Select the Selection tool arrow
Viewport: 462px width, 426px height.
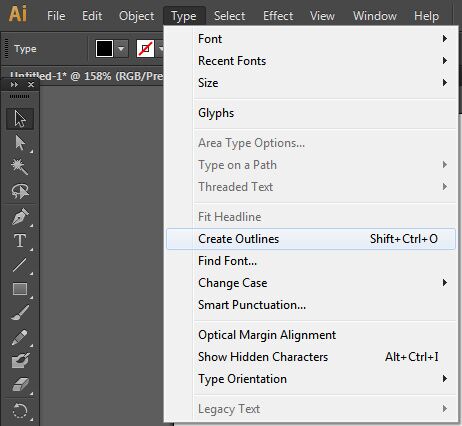coord(20,119)
